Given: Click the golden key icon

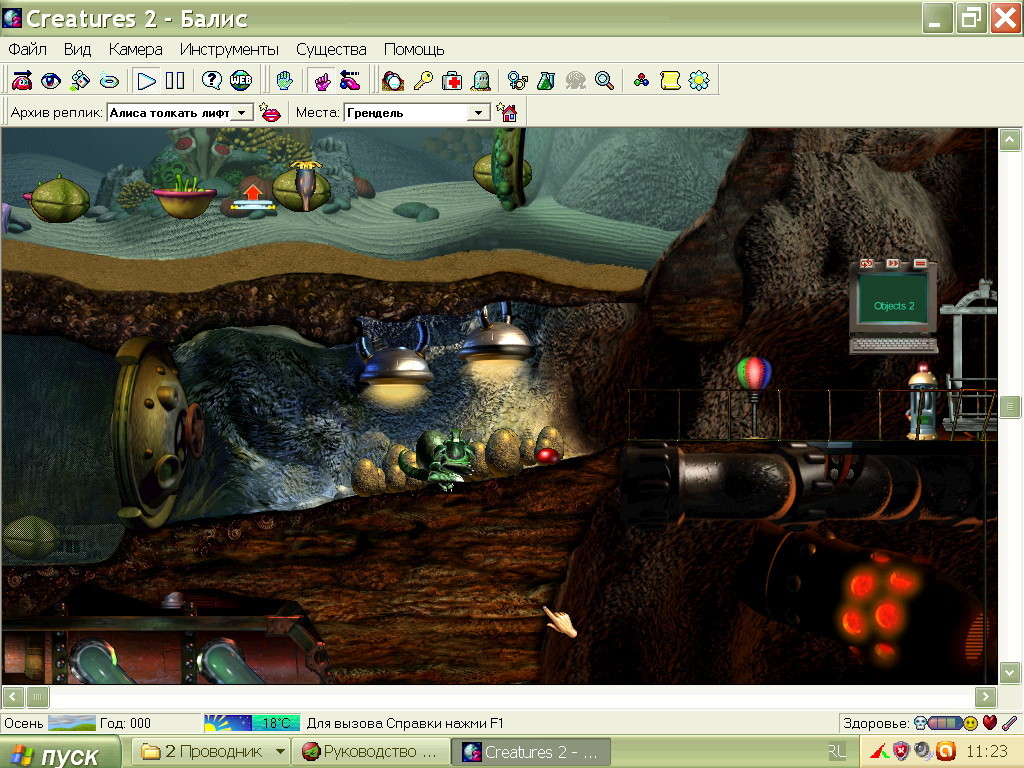Looking at the screenshot, I should [x=423, y=81].
